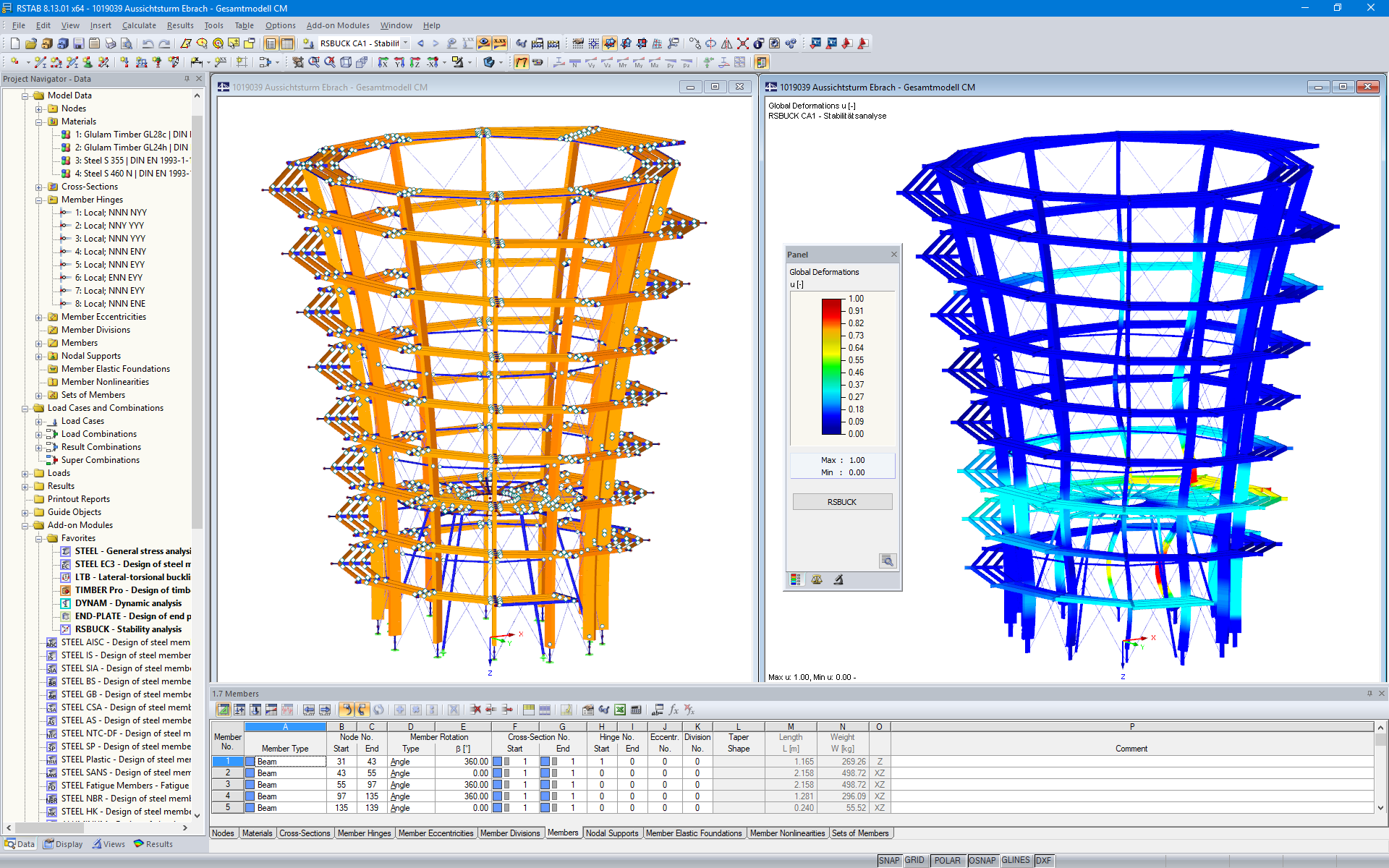Click the RSBUCK button in Panel dialog
Viewport: 1389px width, 868px height.
[x=841, y=501]
